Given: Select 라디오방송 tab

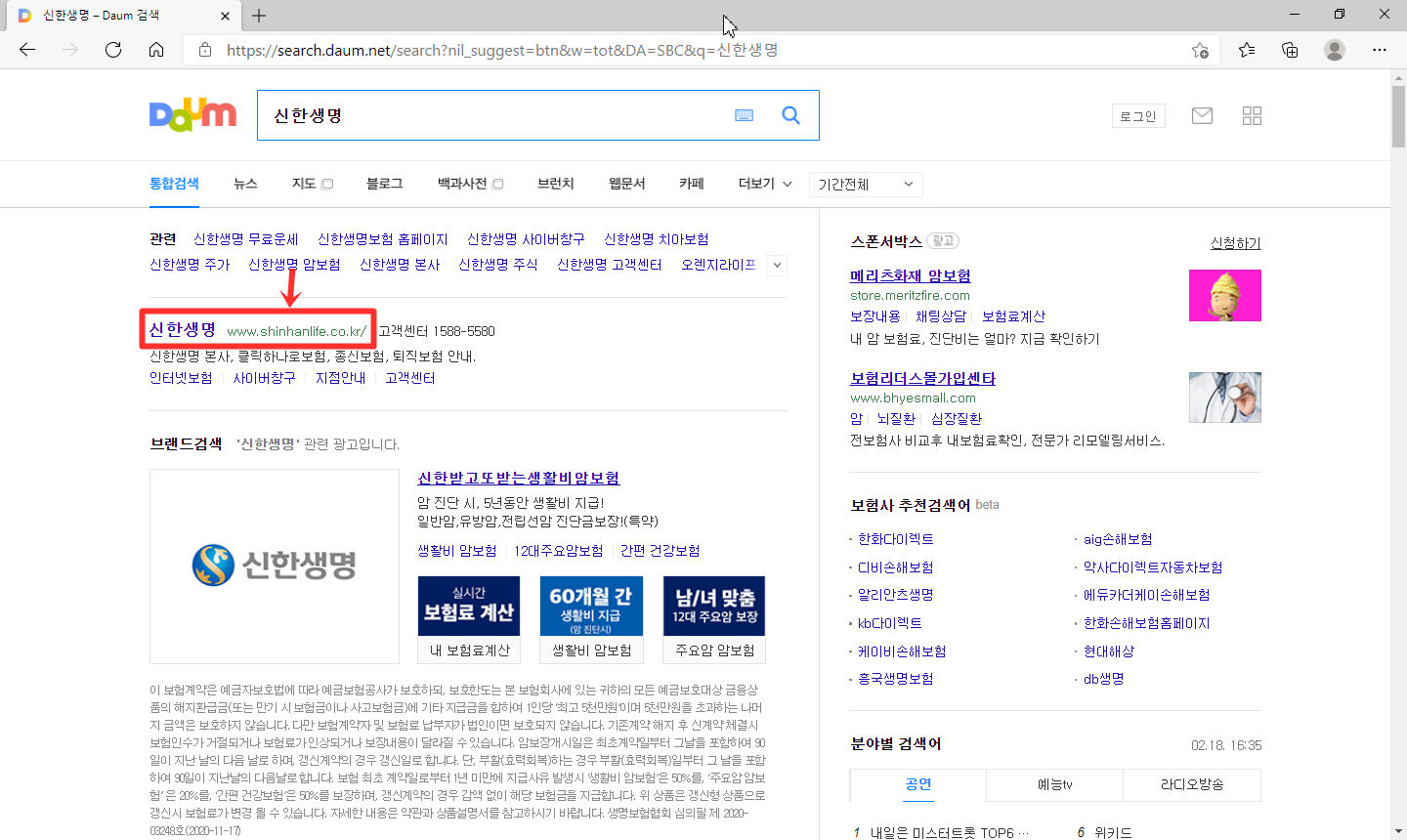Looking at the screenshot, I should [x=1192, y=784].
